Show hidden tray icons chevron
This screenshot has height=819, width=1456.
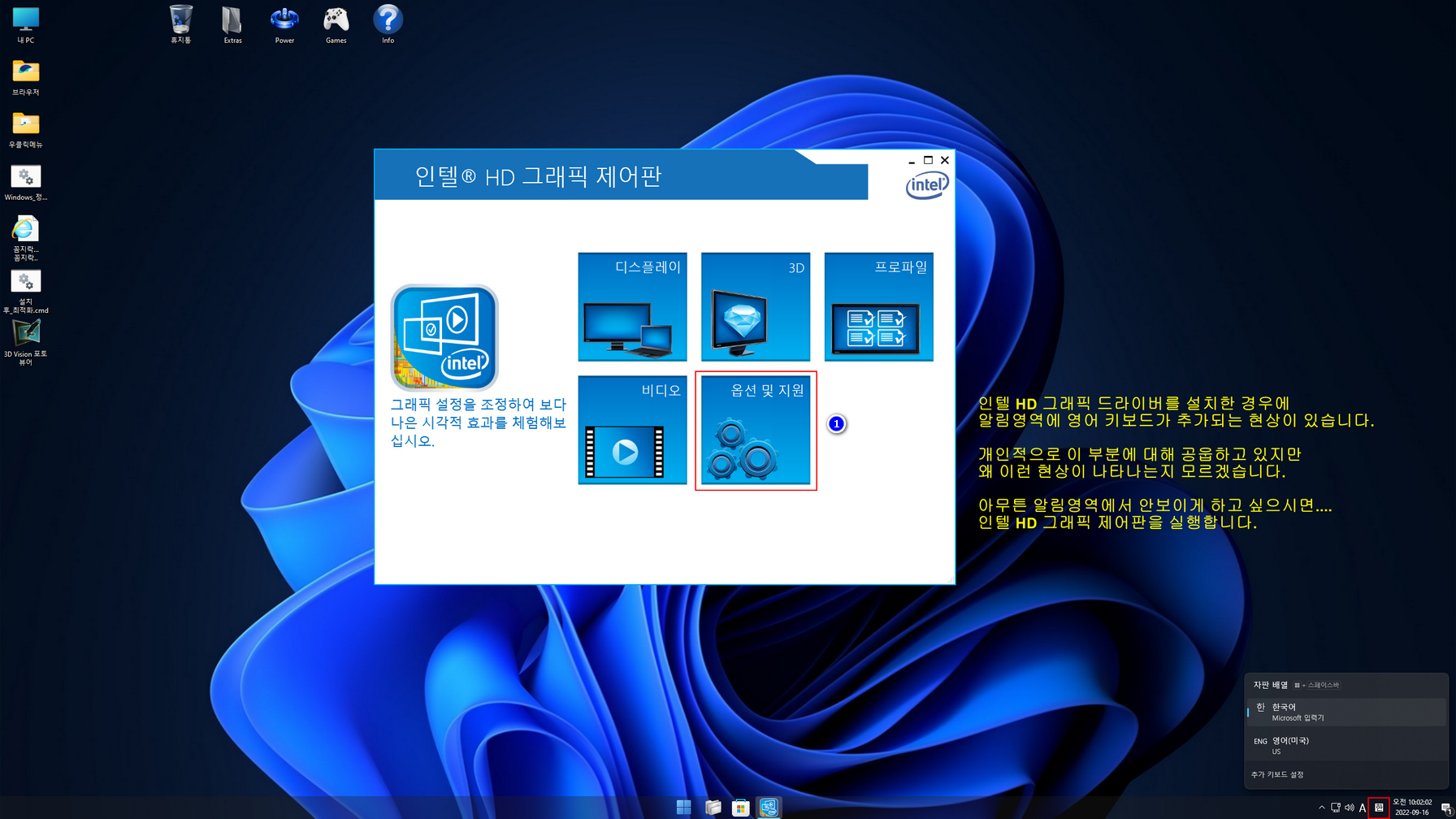tap(1322, 808)
